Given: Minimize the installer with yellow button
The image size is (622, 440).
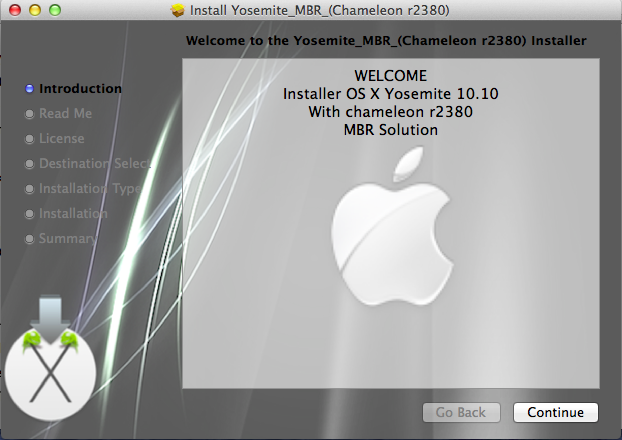Looking at the screenshot, I should (x=35, y=10).
